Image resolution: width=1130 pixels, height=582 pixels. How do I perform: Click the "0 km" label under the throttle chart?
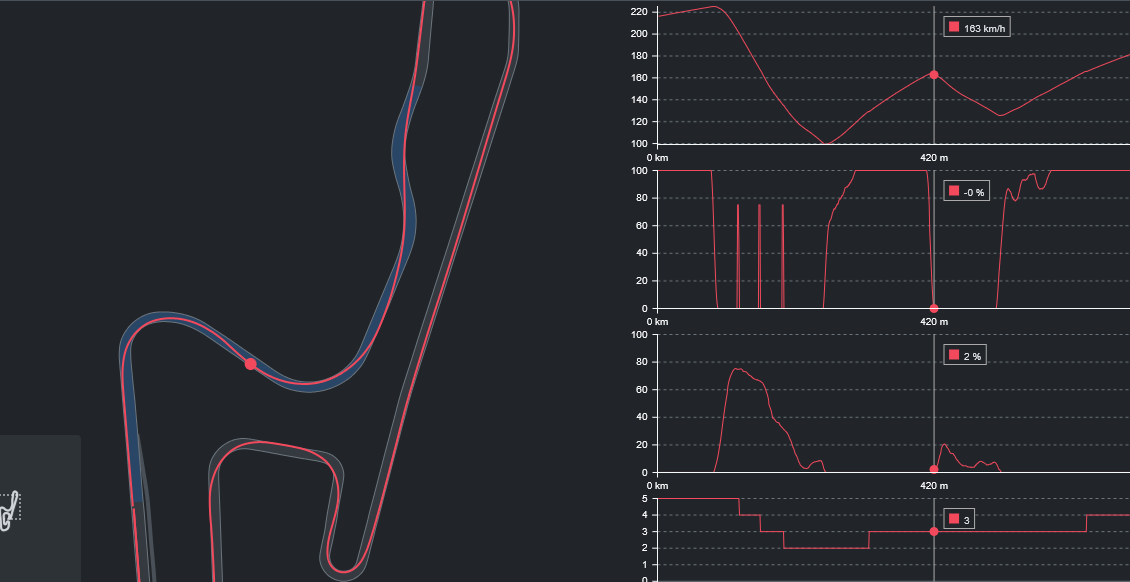coord(657,322)
